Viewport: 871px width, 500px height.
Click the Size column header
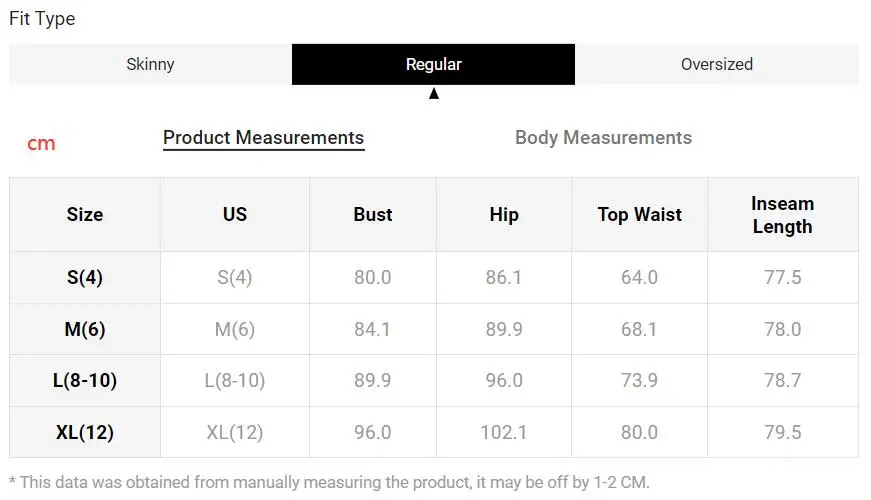(x=85, y=214)
